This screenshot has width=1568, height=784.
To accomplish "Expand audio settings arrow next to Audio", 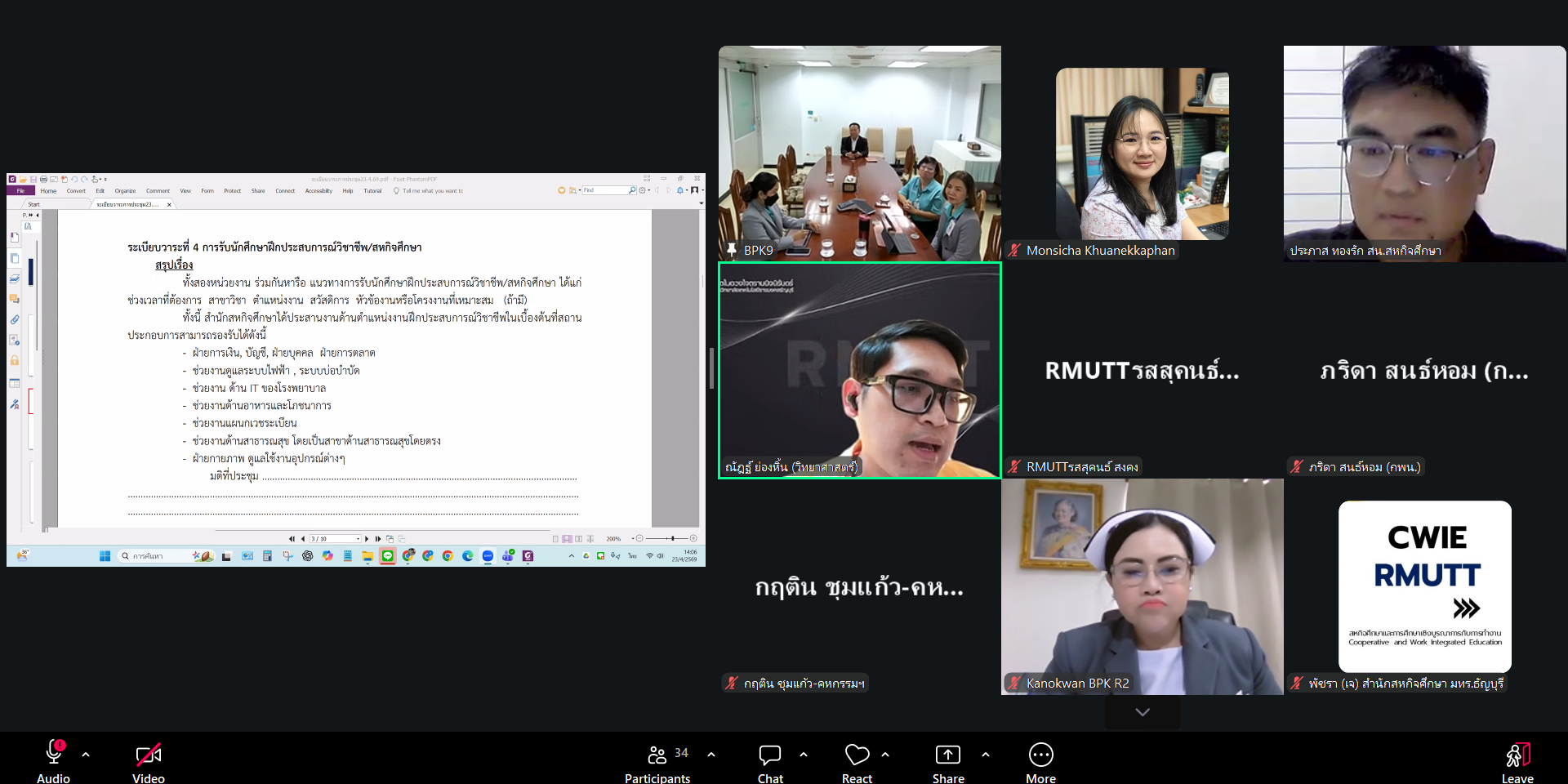I will point(86,755).
